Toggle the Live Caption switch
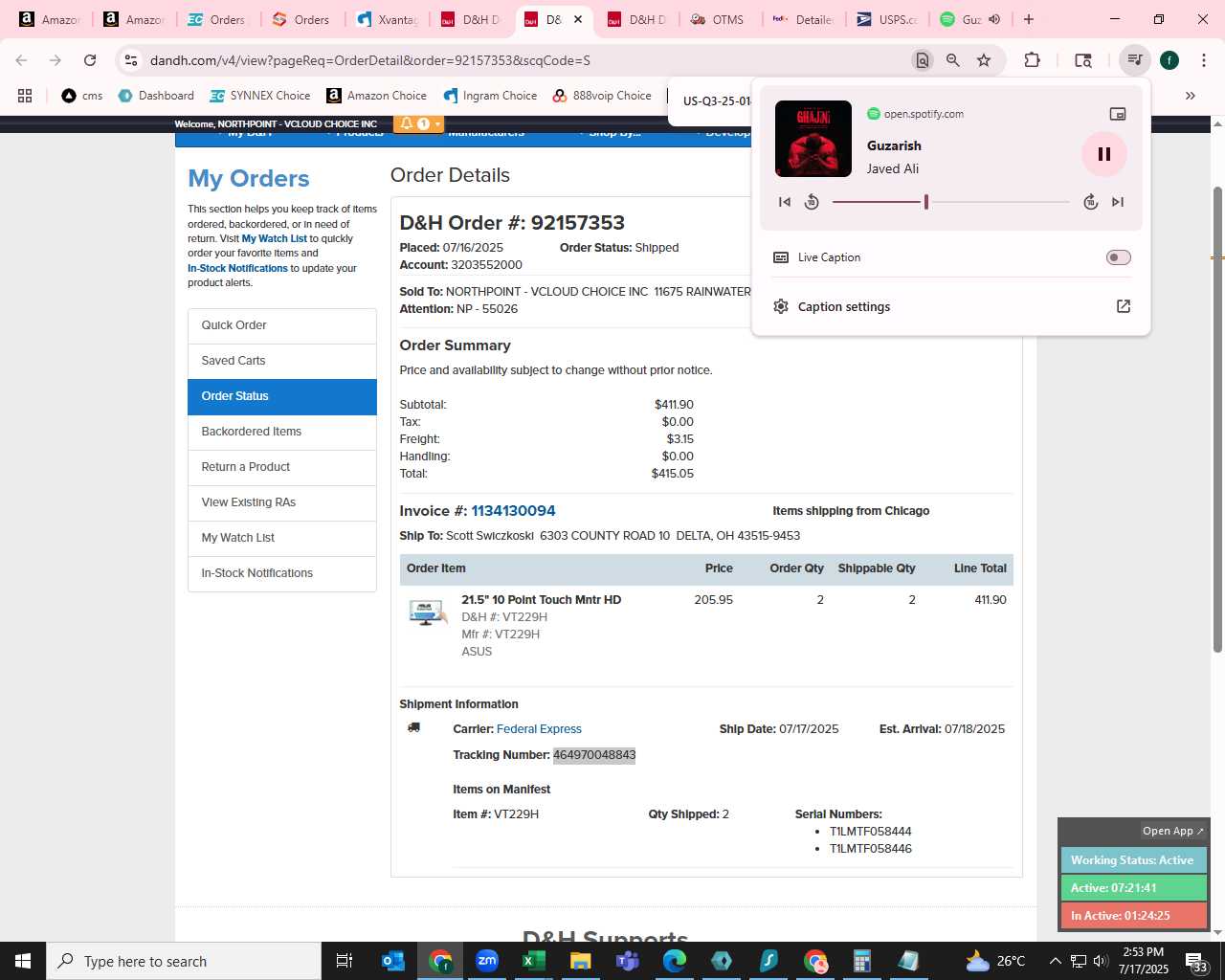 coord(1118,257)
